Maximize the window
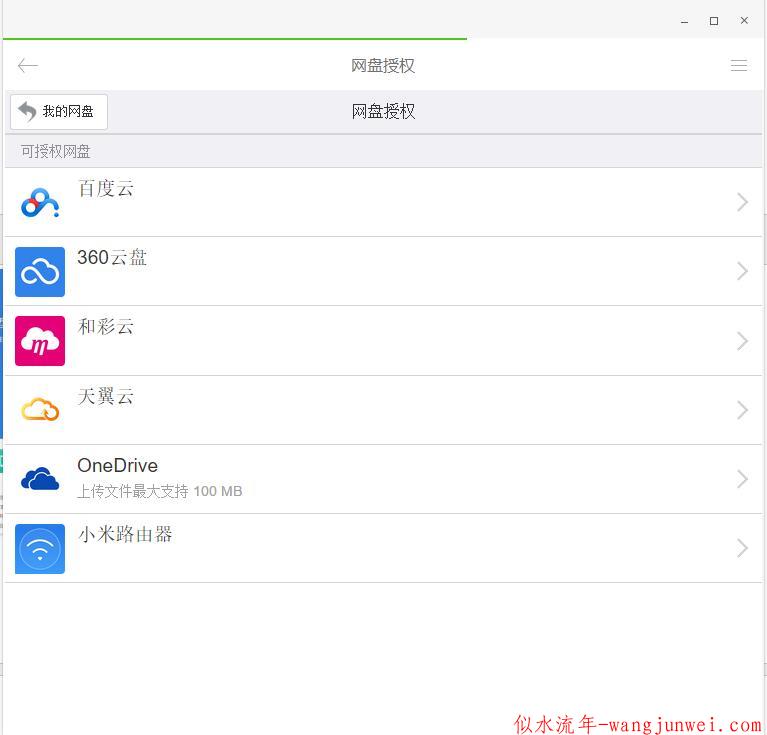The height and width of the screenshot is (735, 767). click(714, 21)
